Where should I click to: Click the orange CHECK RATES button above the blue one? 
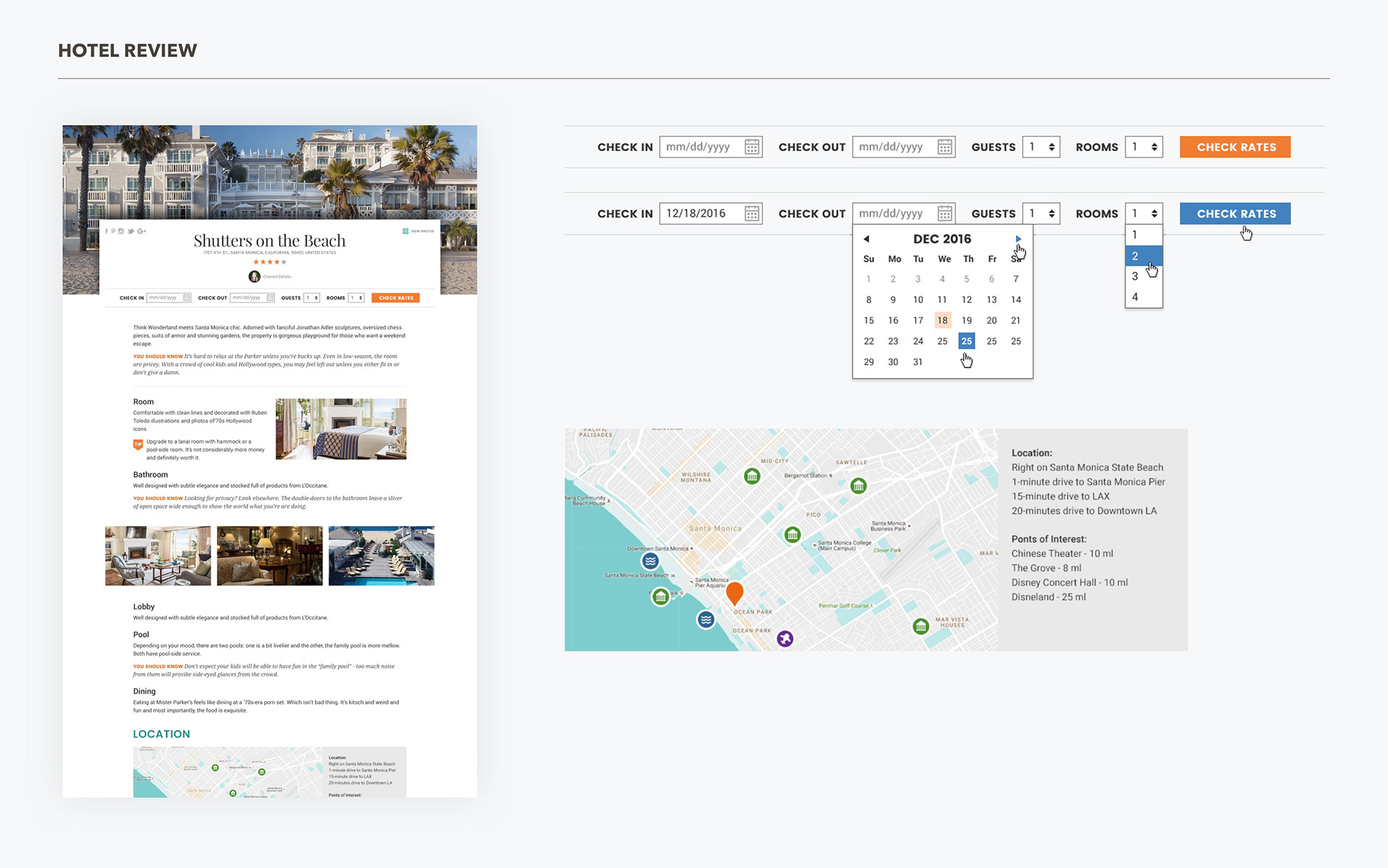[x=1235, y=147]
